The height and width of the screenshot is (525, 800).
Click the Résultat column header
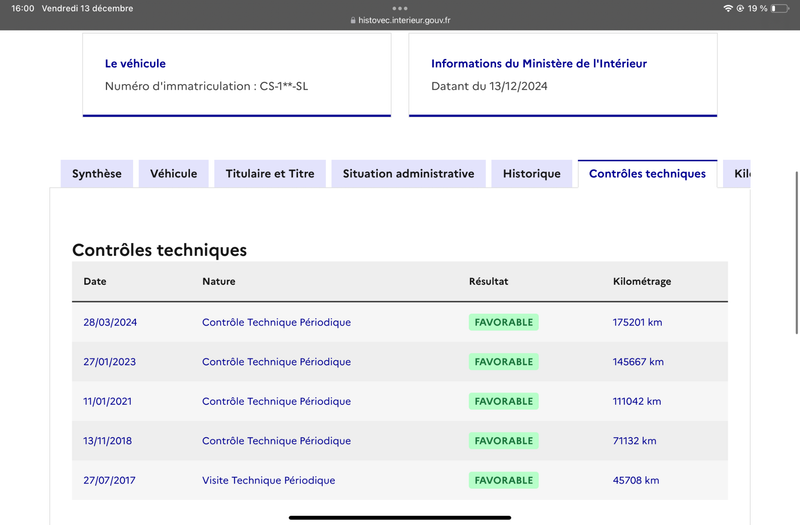tap(488, 282)
